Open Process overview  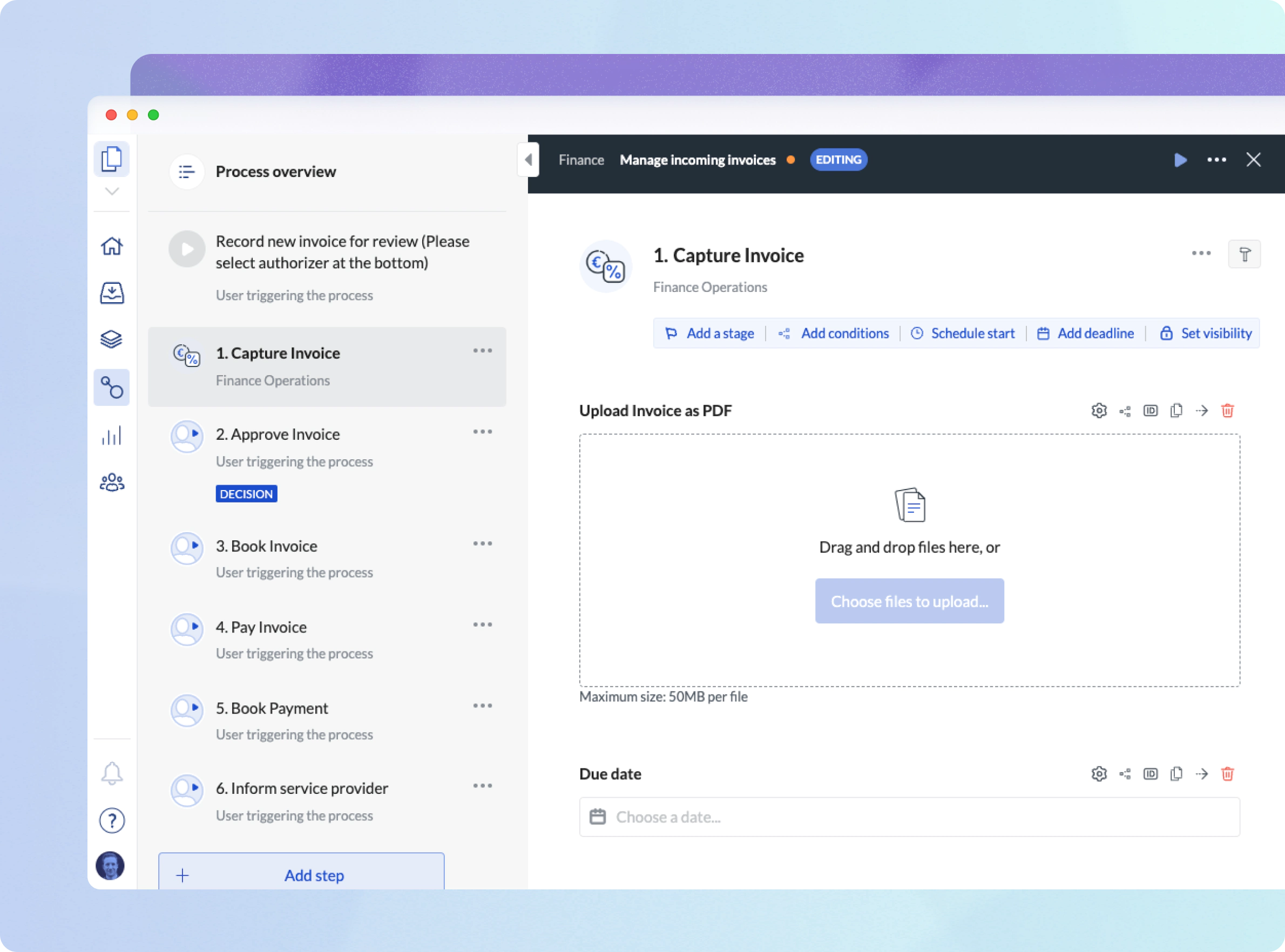pos(275,172)
